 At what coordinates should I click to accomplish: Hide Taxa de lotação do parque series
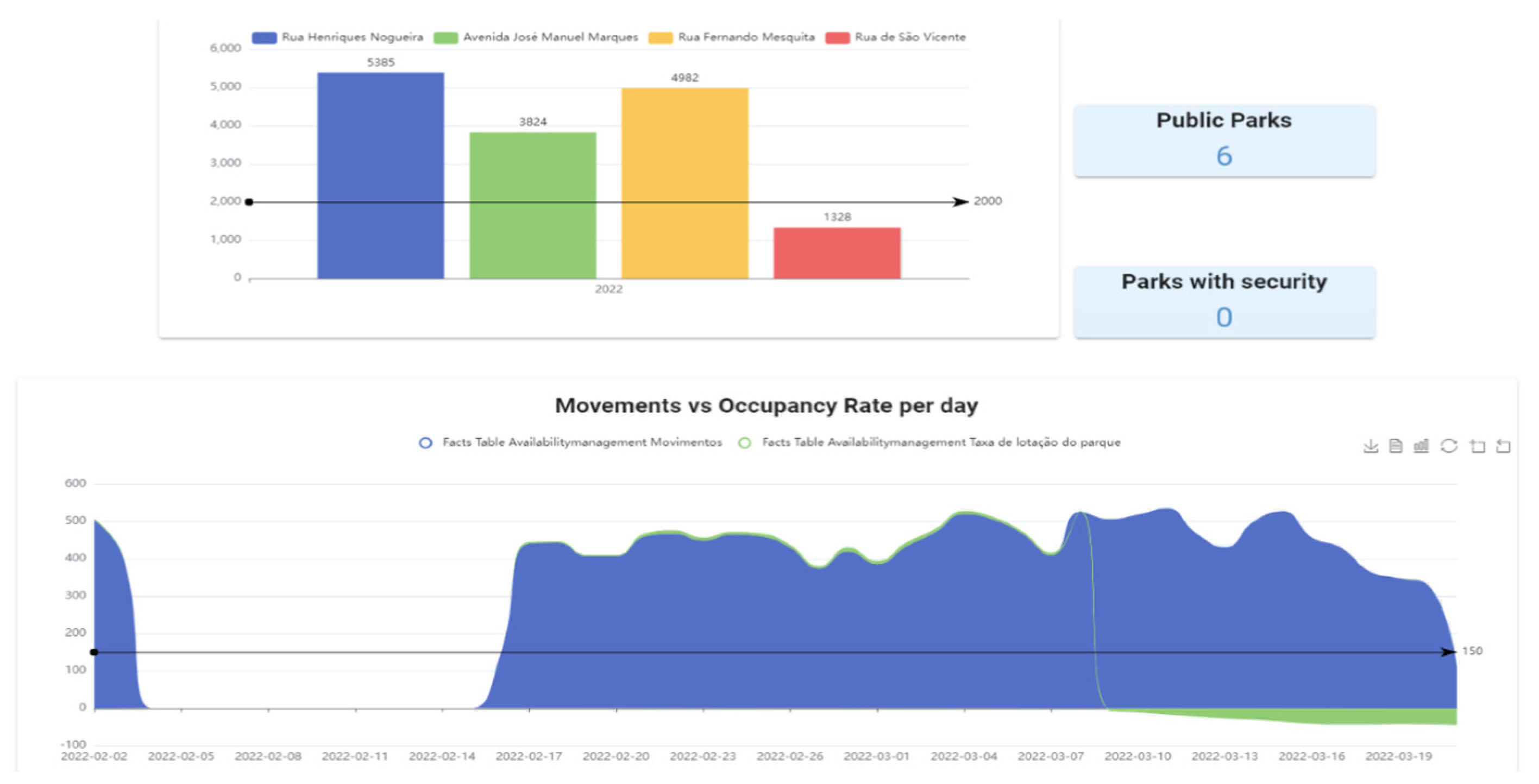tap(929, 442)
